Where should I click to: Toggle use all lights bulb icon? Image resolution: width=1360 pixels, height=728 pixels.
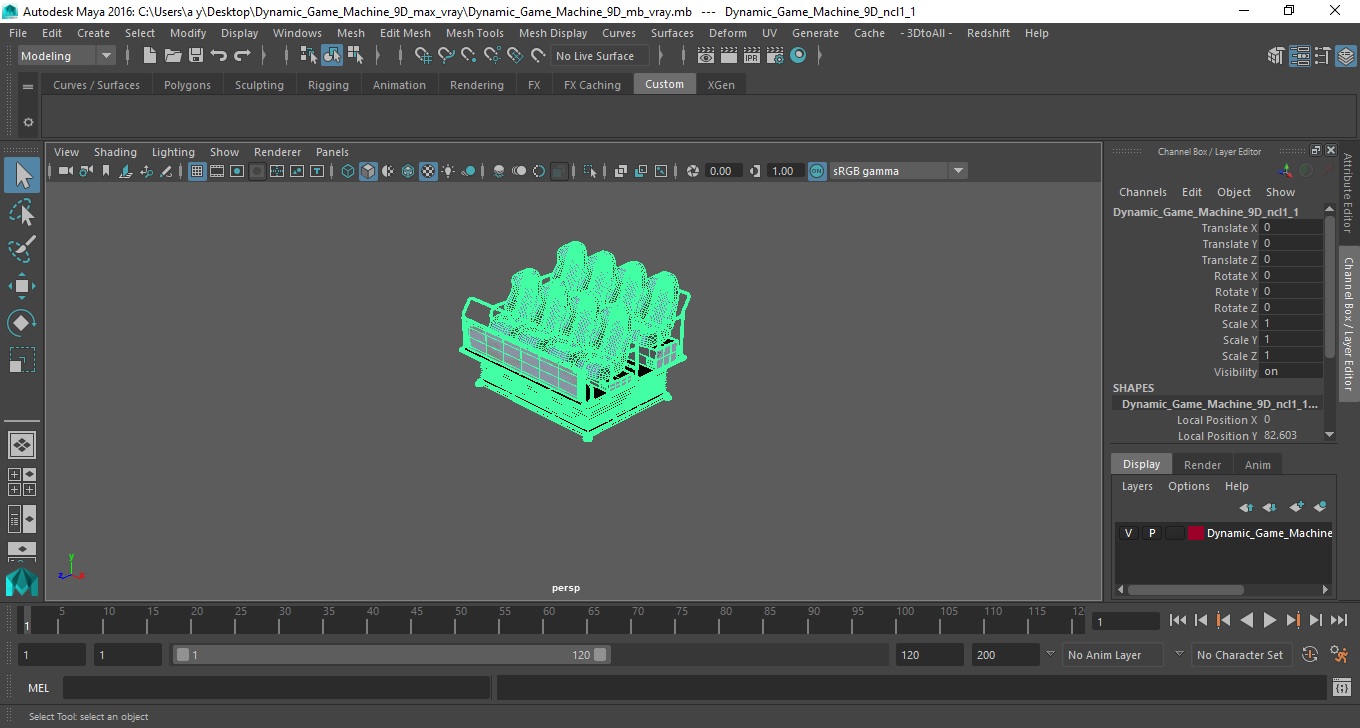448,171
